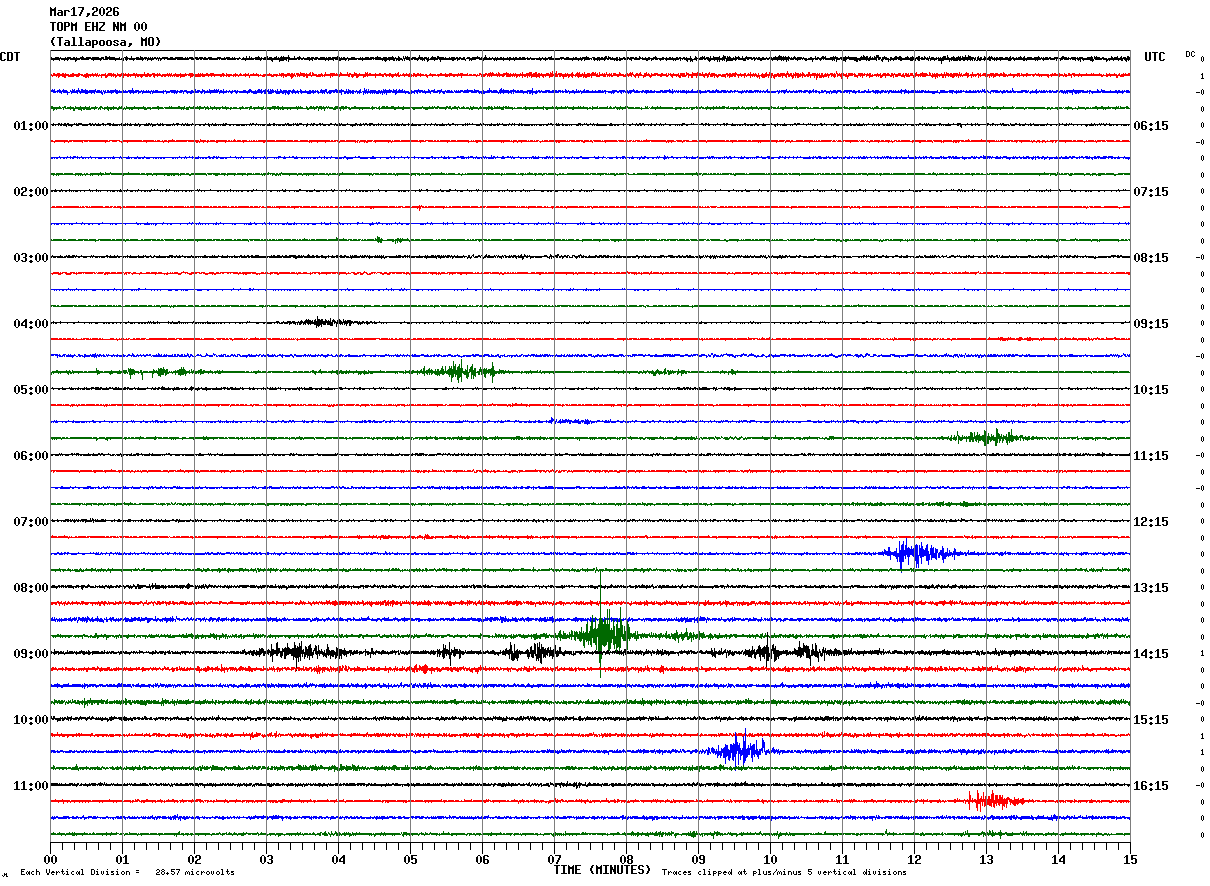Click the Traces clipped footnote text
Viewport: 1210px width, 886px height.
tap(784, 872)
